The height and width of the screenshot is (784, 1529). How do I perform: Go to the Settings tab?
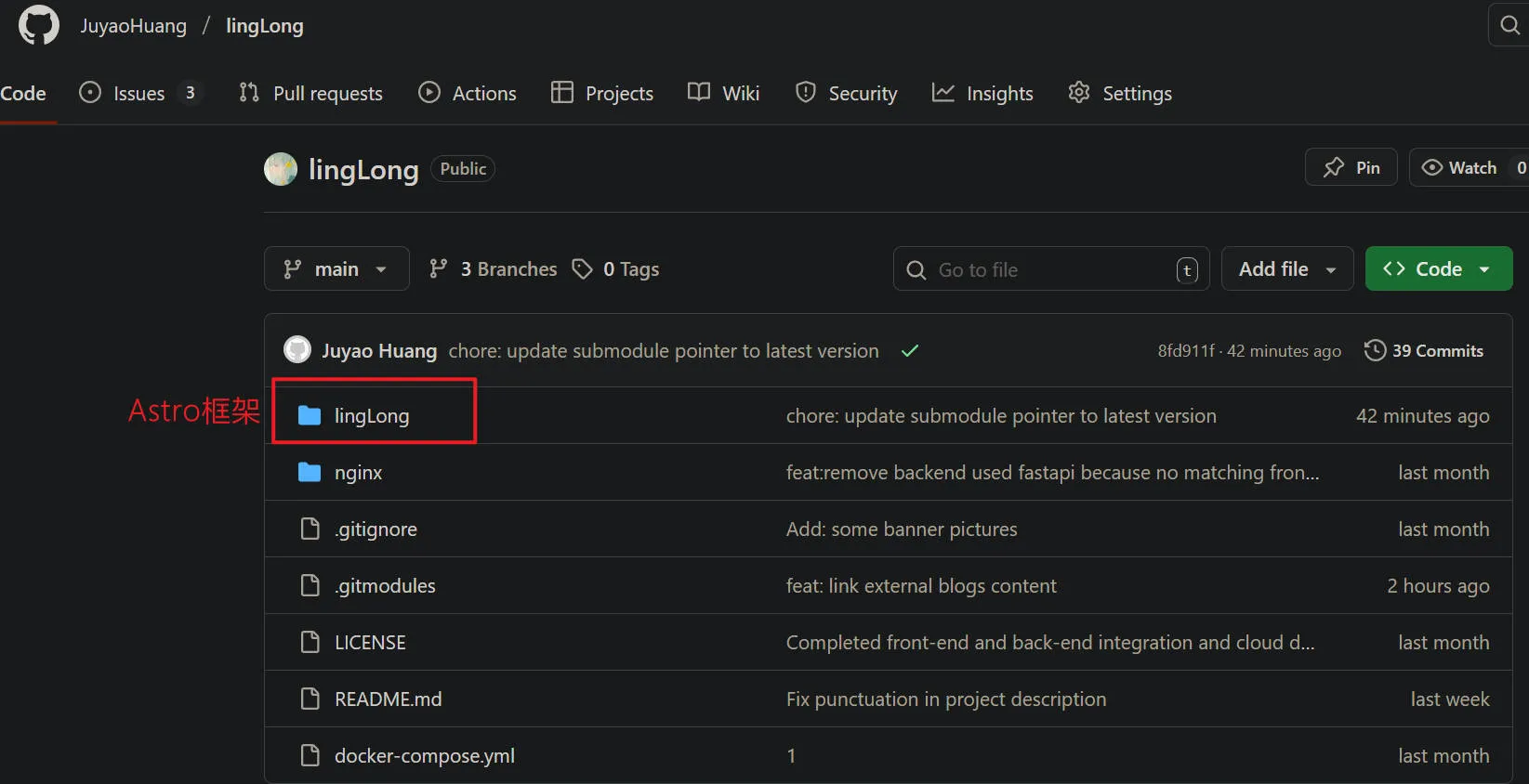(x=1120, y=93)
